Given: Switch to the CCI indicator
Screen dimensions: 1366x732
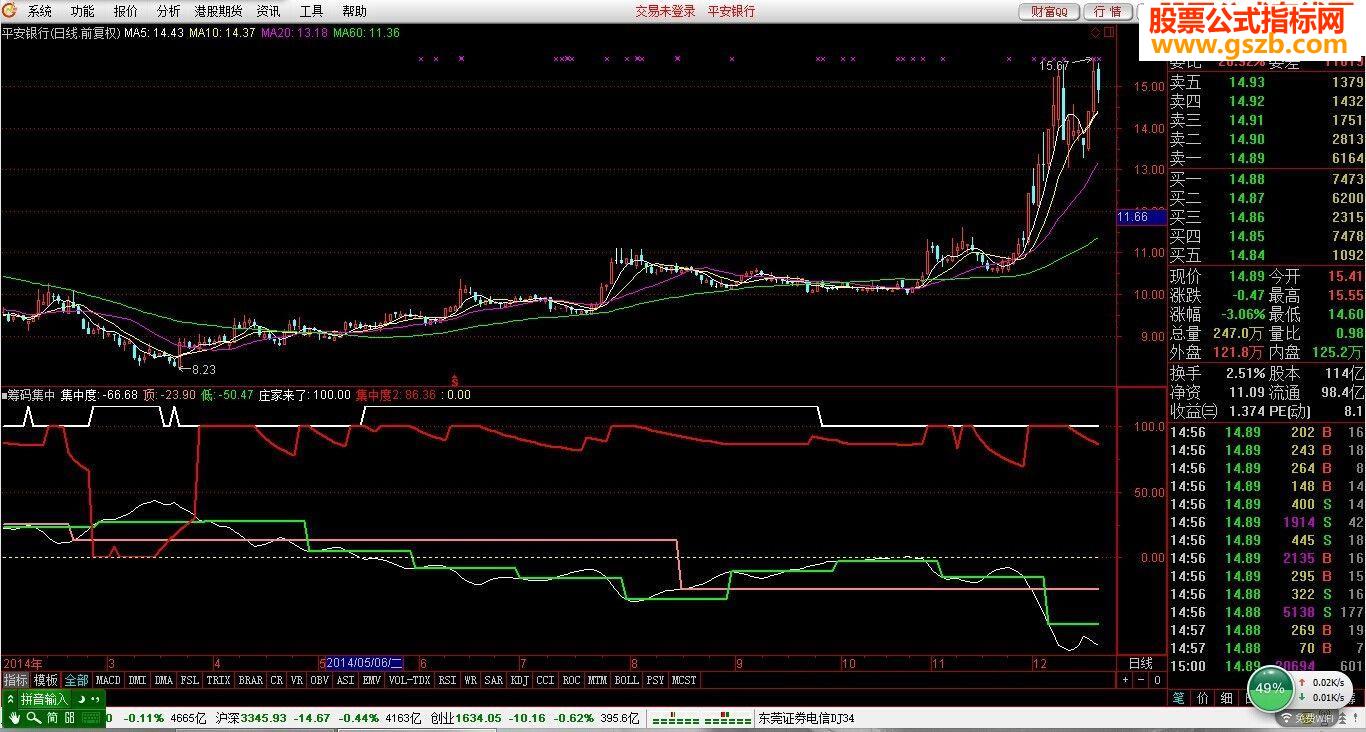Looking at the screenshot, I should pos(545,680).
